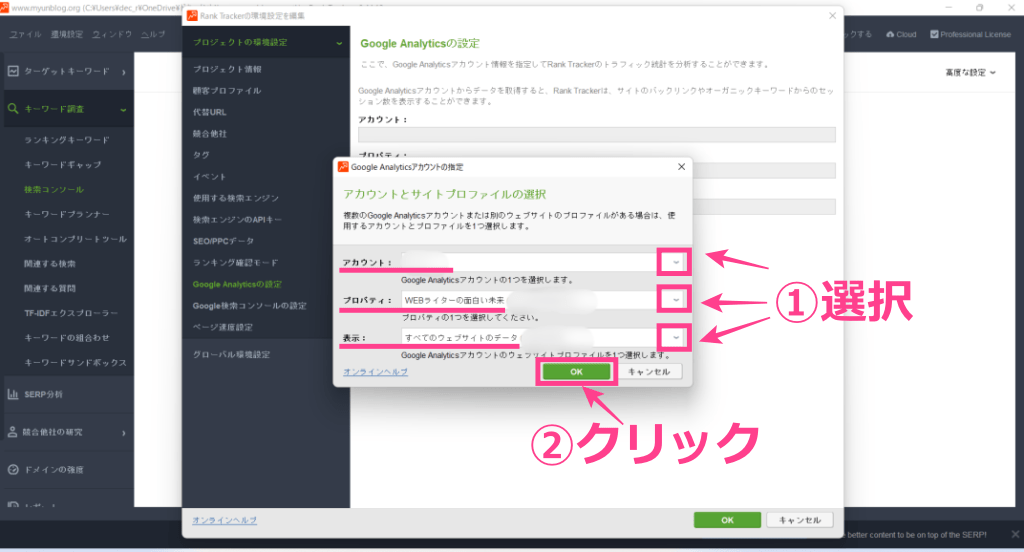Screen dimensions: 1024x552
Task: Select 顧客プロファイル in settings sidebar
Action: click(x=227, y=91)
